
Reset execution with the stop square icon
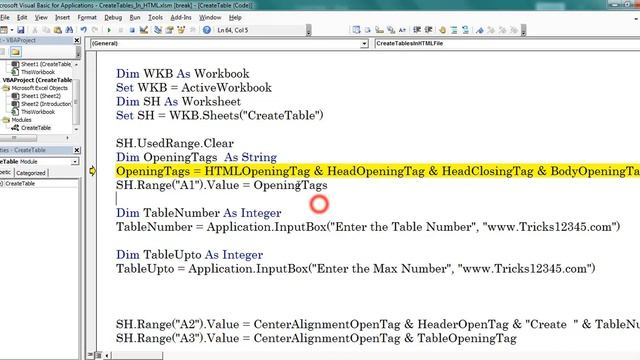point(132,30)
